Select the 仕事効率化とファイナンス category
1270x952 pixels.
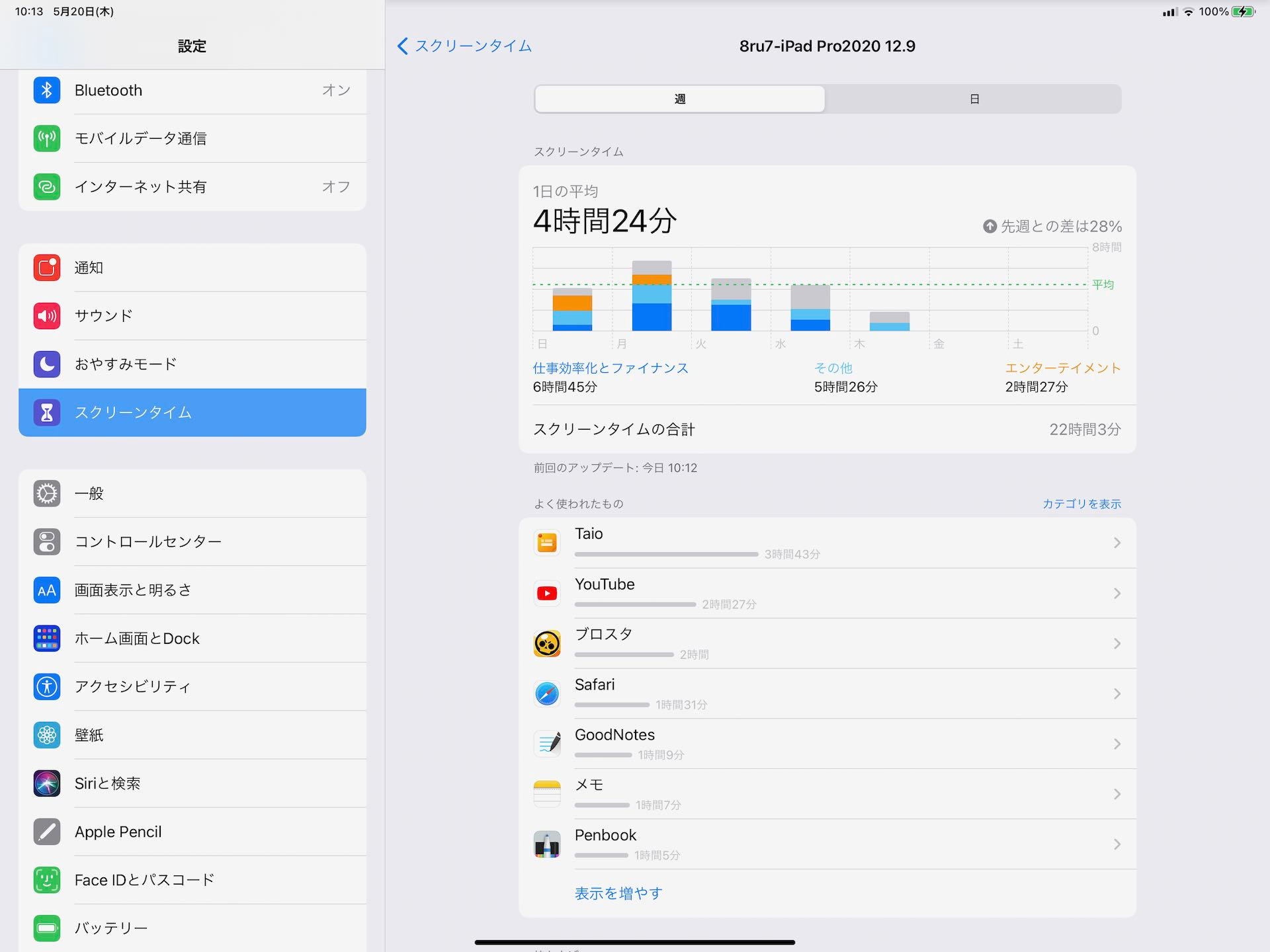click(611, 368)
